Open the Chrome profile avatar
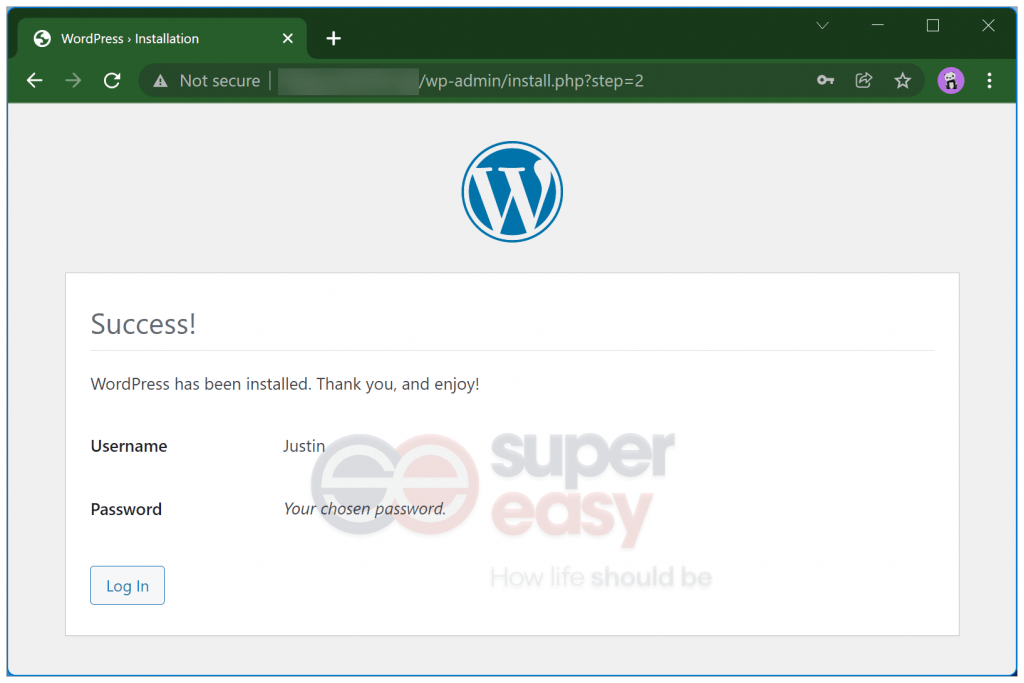Viewport: 1024px width, 683px height. pyautogui.click(x=951, y=80)
